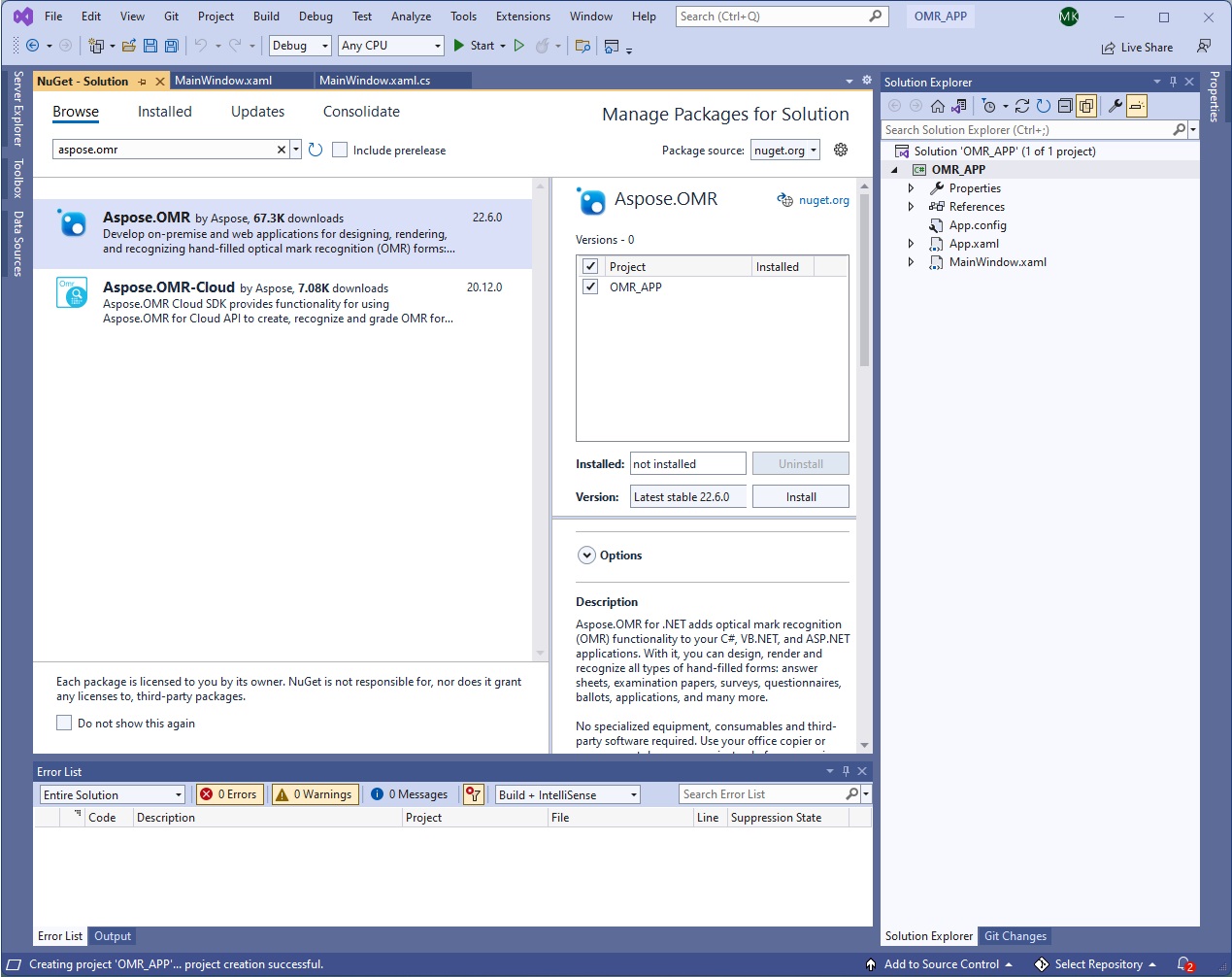This screenshot has width=1232, height=977.
Task: Uncheck the OMR_APP project checkbox
Action: tap(590, 286)
